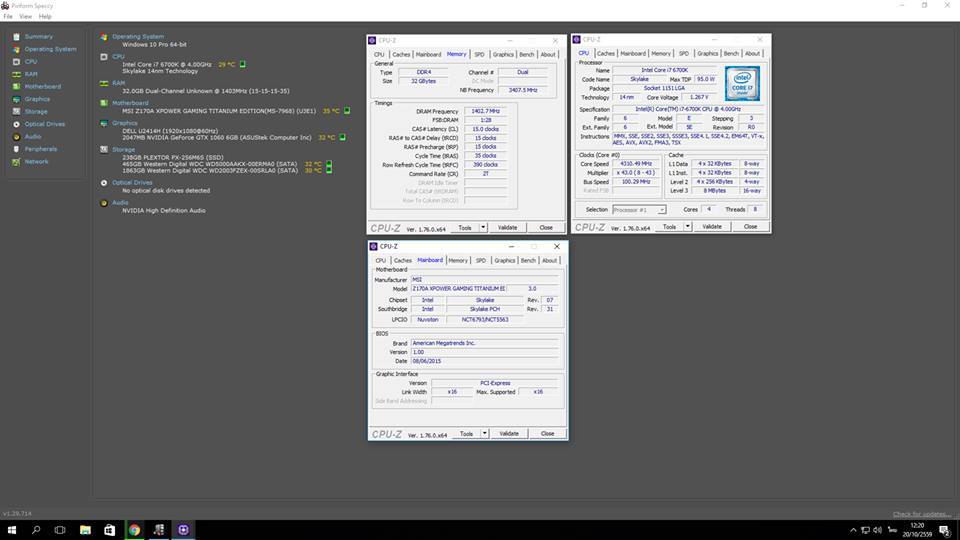Click the Storage heading link in summary
The height and width of the screenshot is (540, 960).
coord(123,149)
